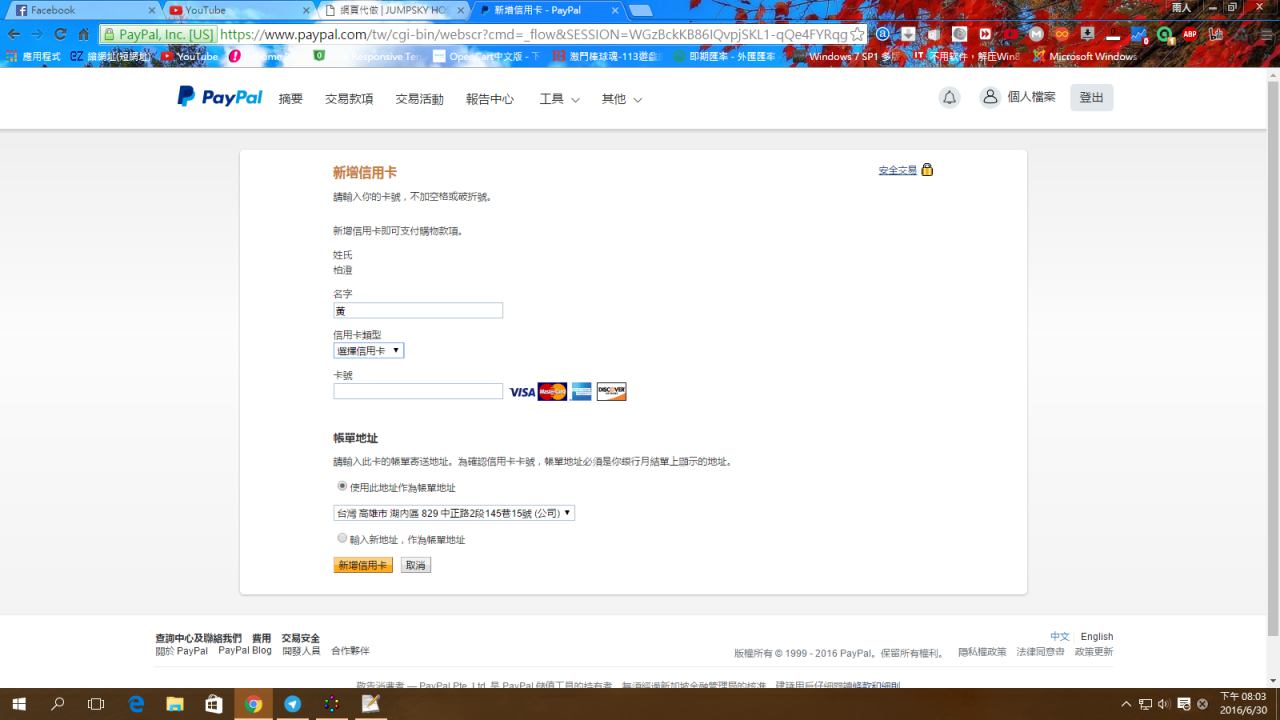The image size is (1280, 720).
Task: Open the billing address dropdown
Action: 454,513
